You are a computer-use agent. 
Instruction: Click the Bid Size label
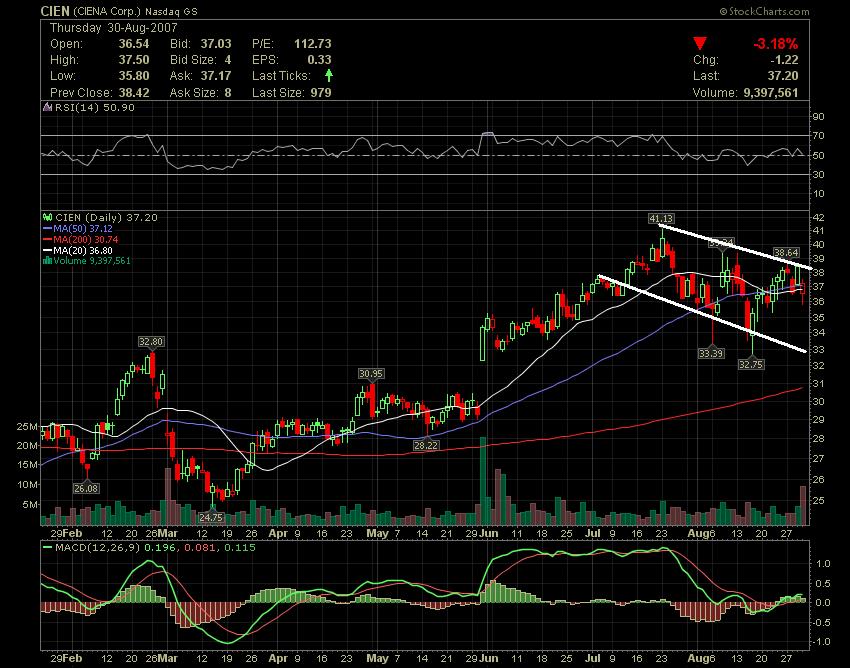click(x=193, y=60)
